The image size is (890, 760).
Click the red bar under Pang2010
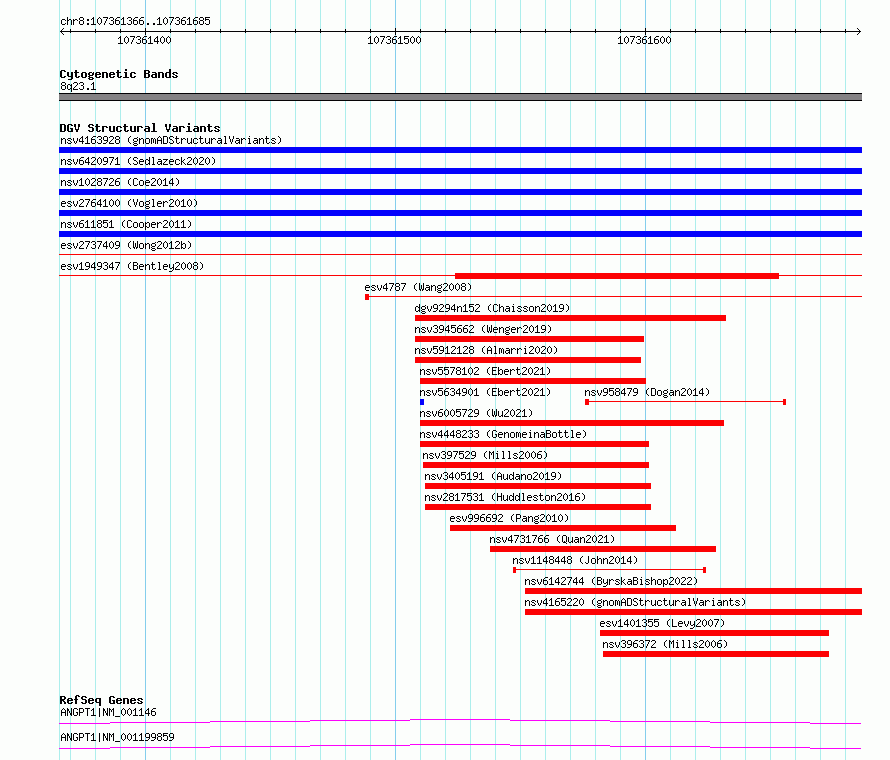[x=563, y=528]
